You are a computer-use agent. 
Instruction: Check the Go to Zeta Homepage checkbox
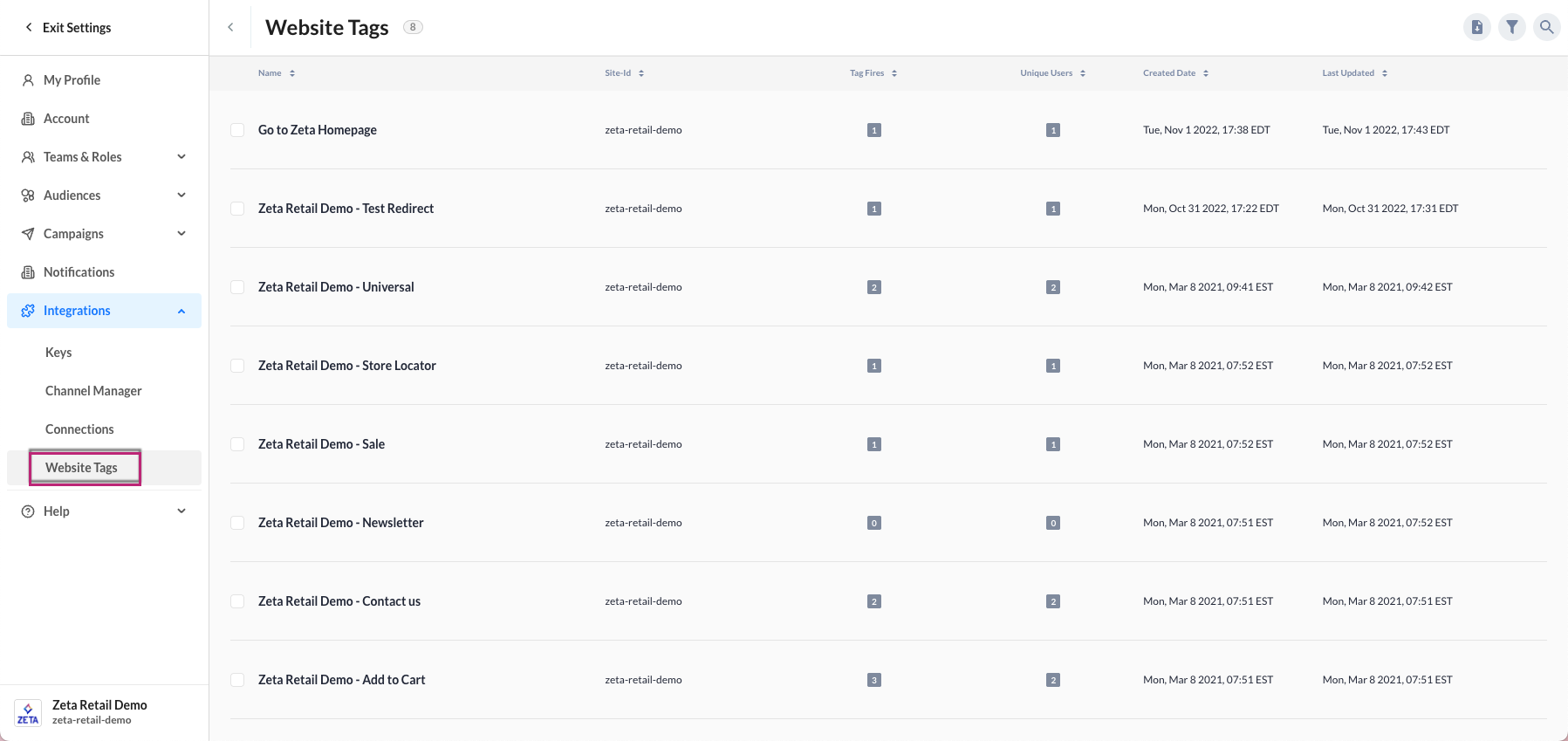click(x=237, y=130)
